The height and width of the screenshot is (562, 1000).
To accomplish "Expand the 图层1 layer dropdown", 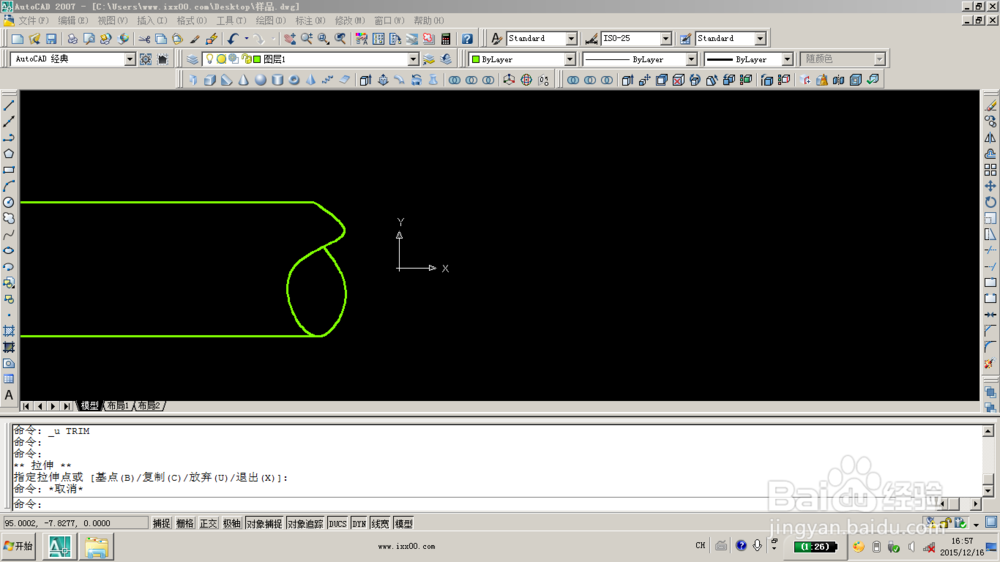I will [413, 59].
